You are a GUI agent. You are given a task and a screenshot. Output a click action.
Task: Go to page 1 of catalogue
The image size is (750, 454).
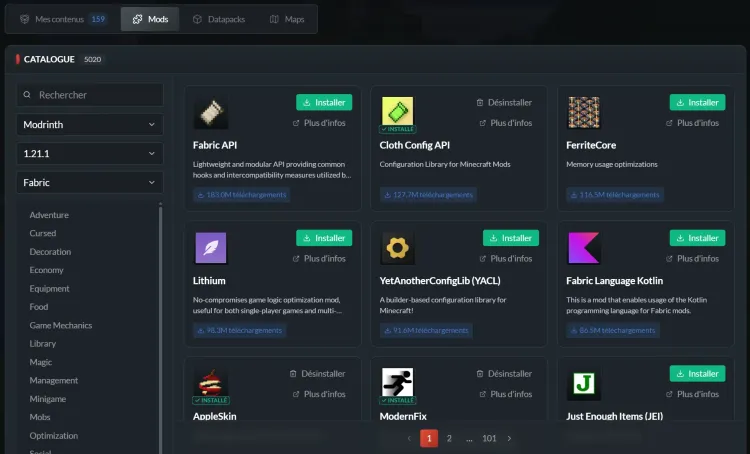(x=429, y=438)
